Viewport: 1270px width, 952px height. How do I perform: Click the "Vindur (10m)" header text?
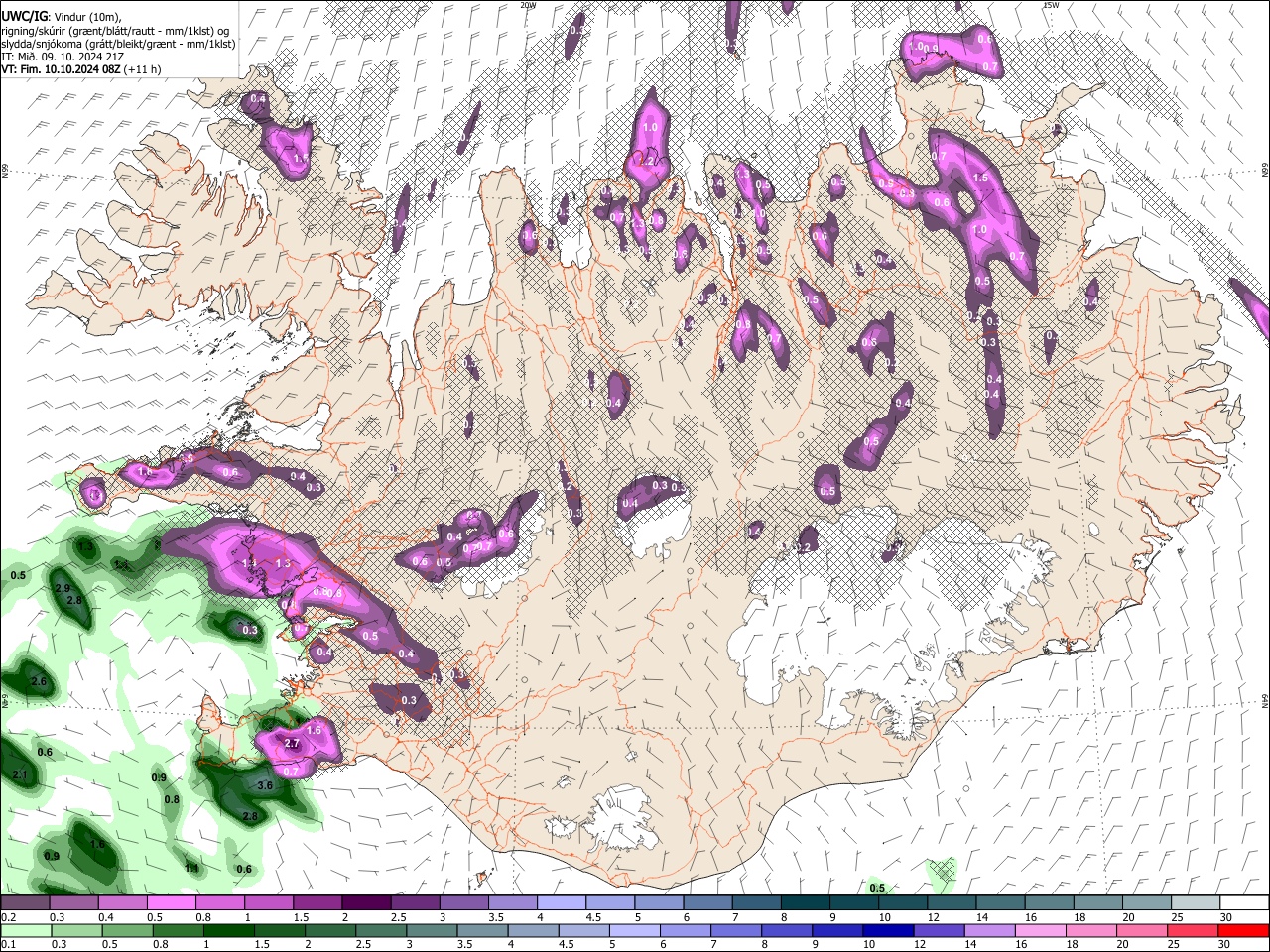[86, 16]
